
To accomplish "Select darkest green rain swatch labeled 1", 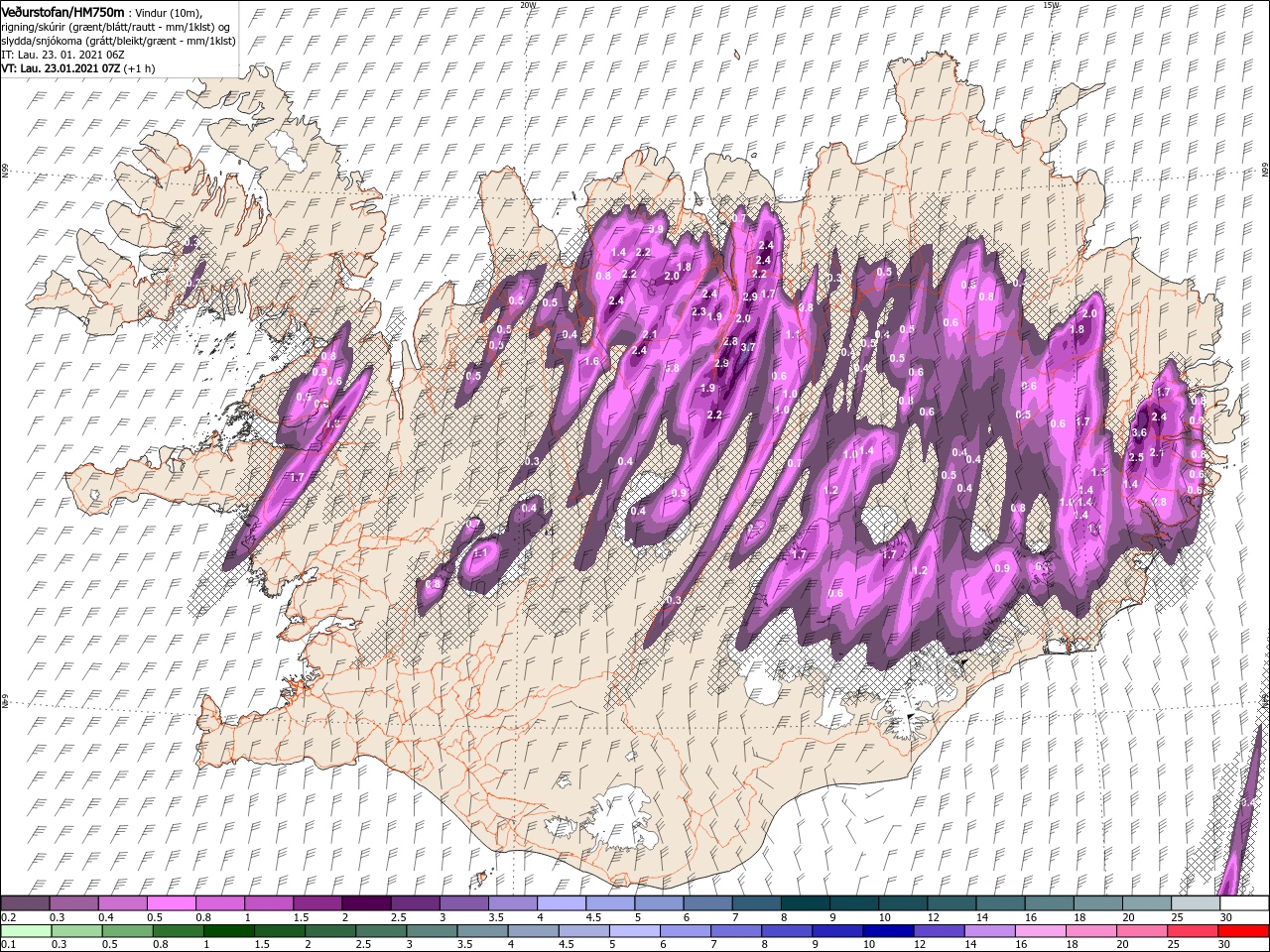I will click(x=229, y=931).
